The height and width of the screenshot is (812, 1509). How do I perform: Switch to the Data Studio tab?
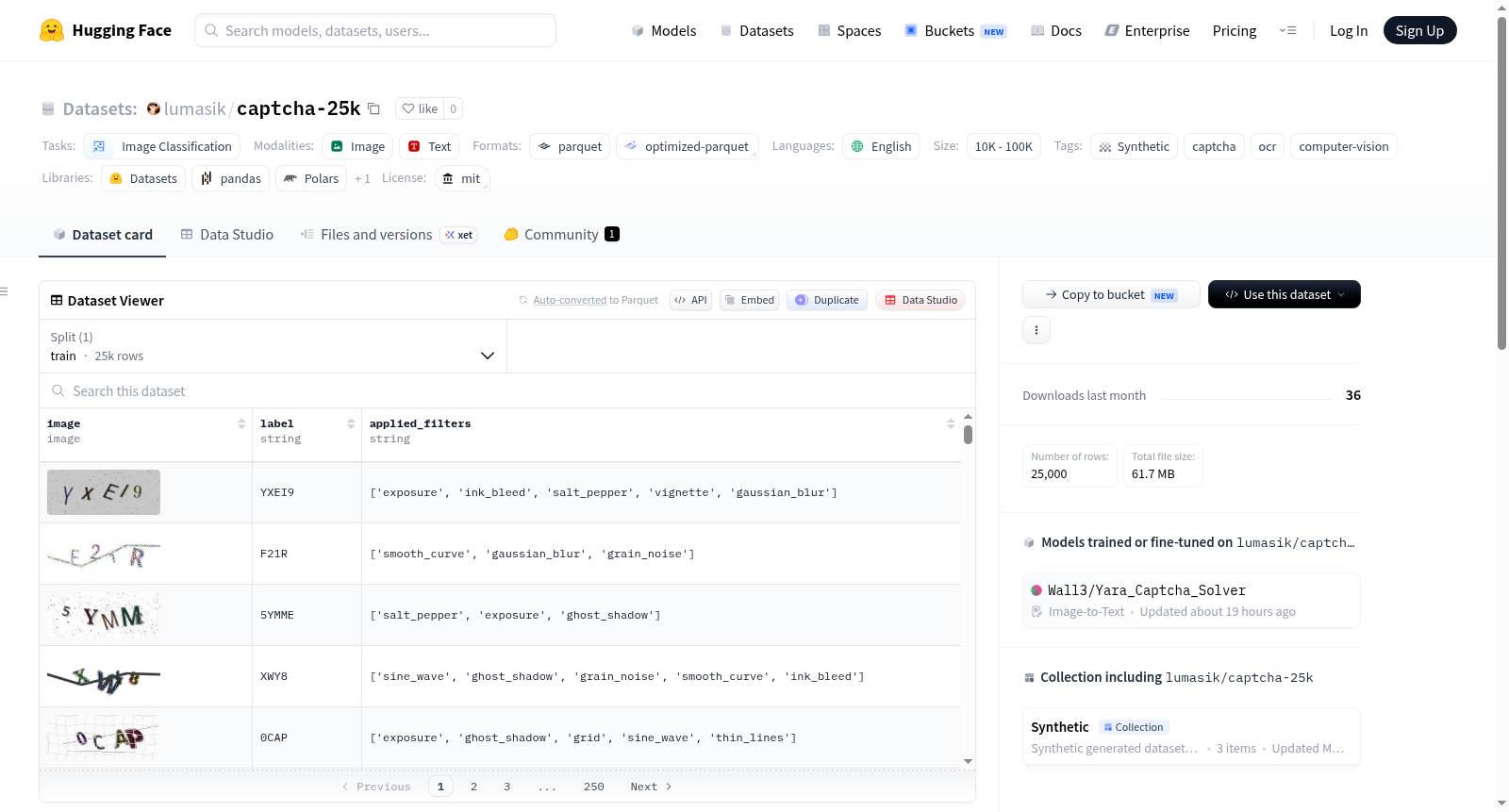point(227,235)
